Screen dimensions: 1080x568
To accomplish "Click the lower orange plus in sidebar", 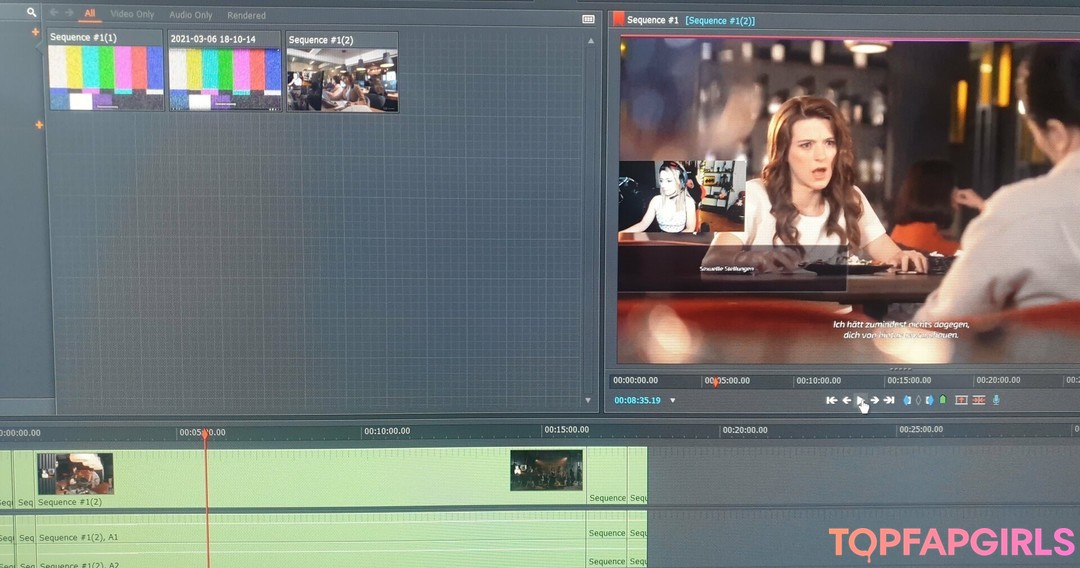I will 39,125.
